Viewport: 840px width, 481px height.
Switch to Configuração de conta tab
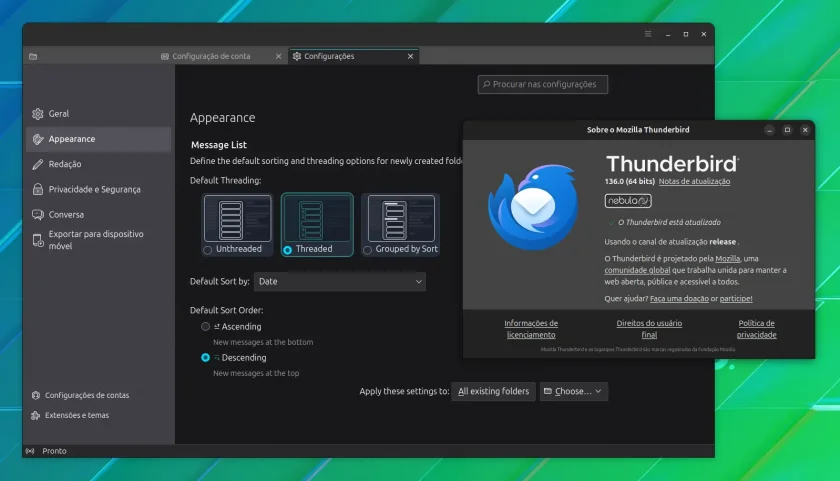coord(212,56)
